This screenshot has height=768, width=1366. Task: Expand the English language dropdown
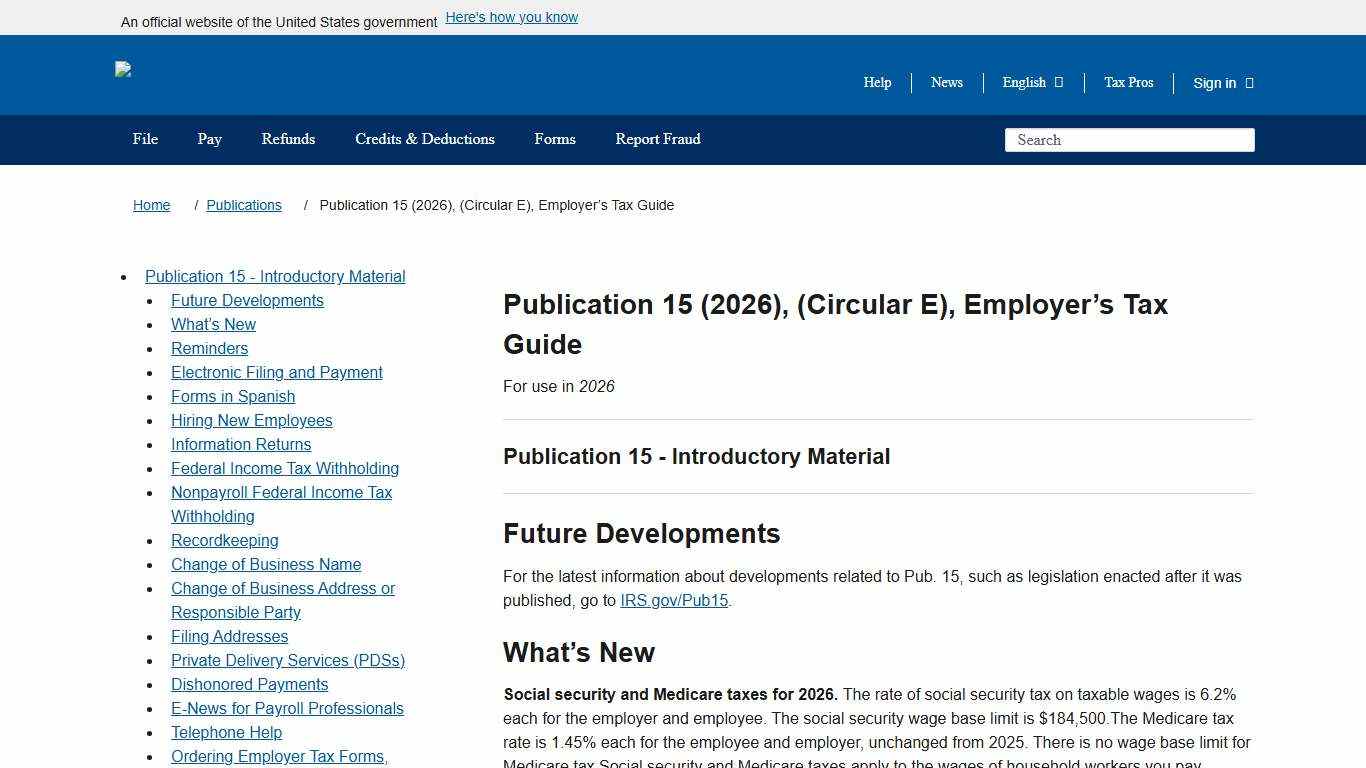pyautogui.click(x=1031, y=83)
